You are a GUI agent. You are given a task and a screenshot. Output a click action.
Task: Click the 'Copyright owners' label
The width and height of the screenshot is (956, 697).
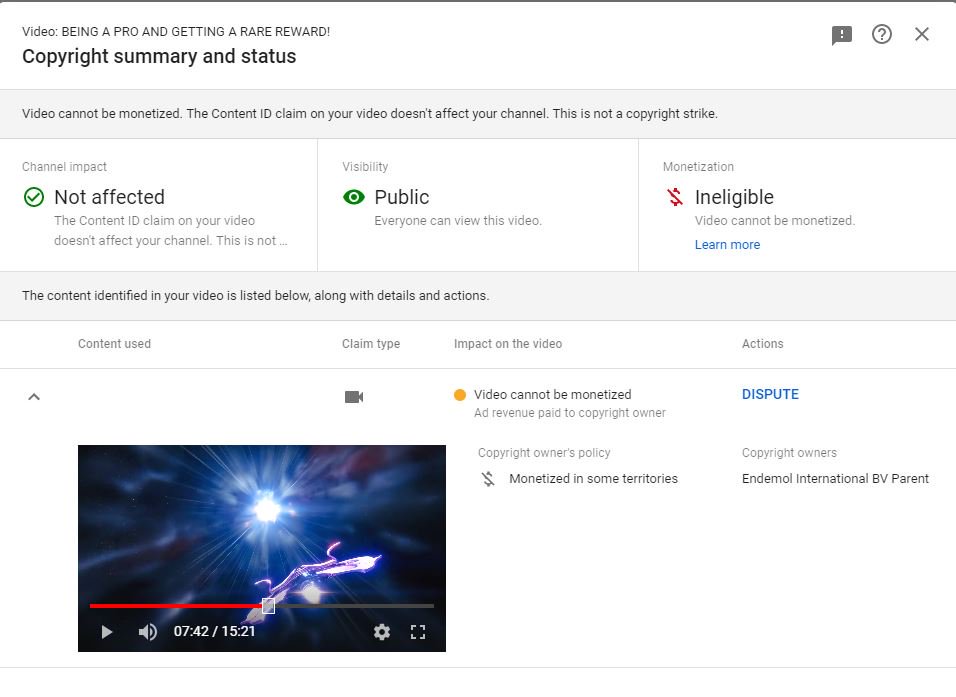coord(789,453)
